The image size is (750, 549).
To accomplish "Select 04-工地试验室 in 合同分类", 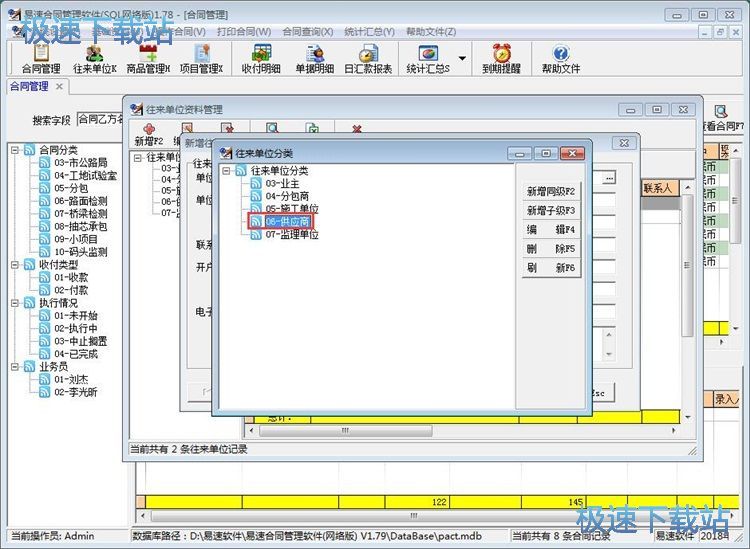I will (85, 176).
